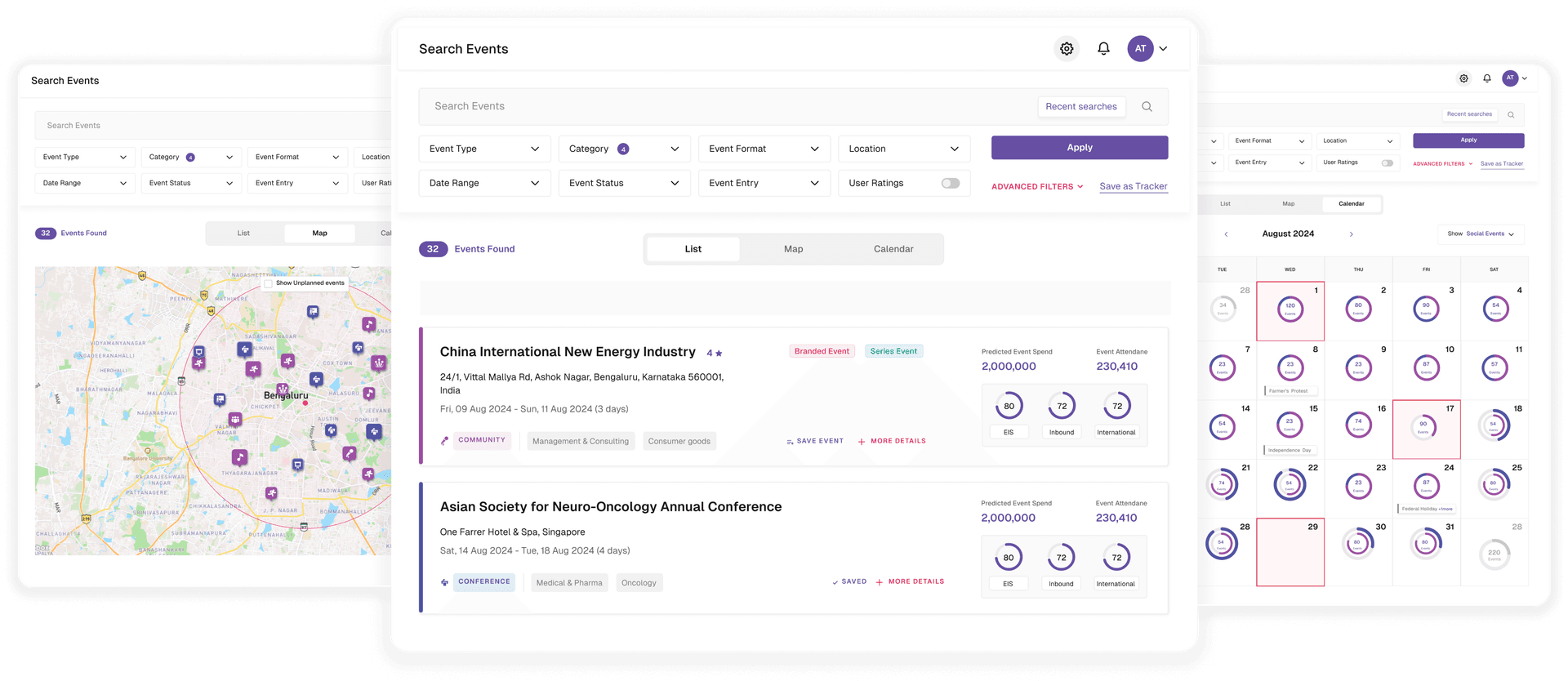
Task: Select the List tab in the calendar window
Action: [1226, 204]
